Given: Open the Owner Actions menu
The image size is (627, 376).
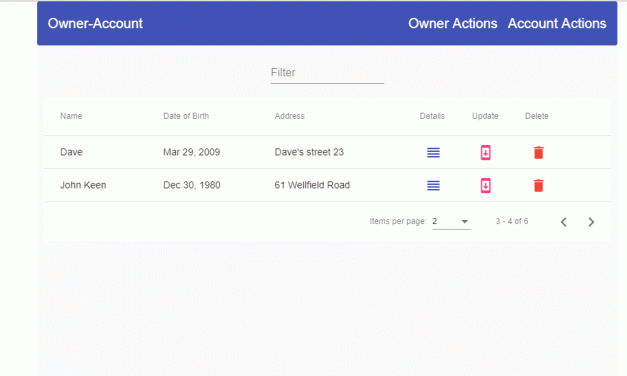Looking at the screenshot, I should (453, 24).
